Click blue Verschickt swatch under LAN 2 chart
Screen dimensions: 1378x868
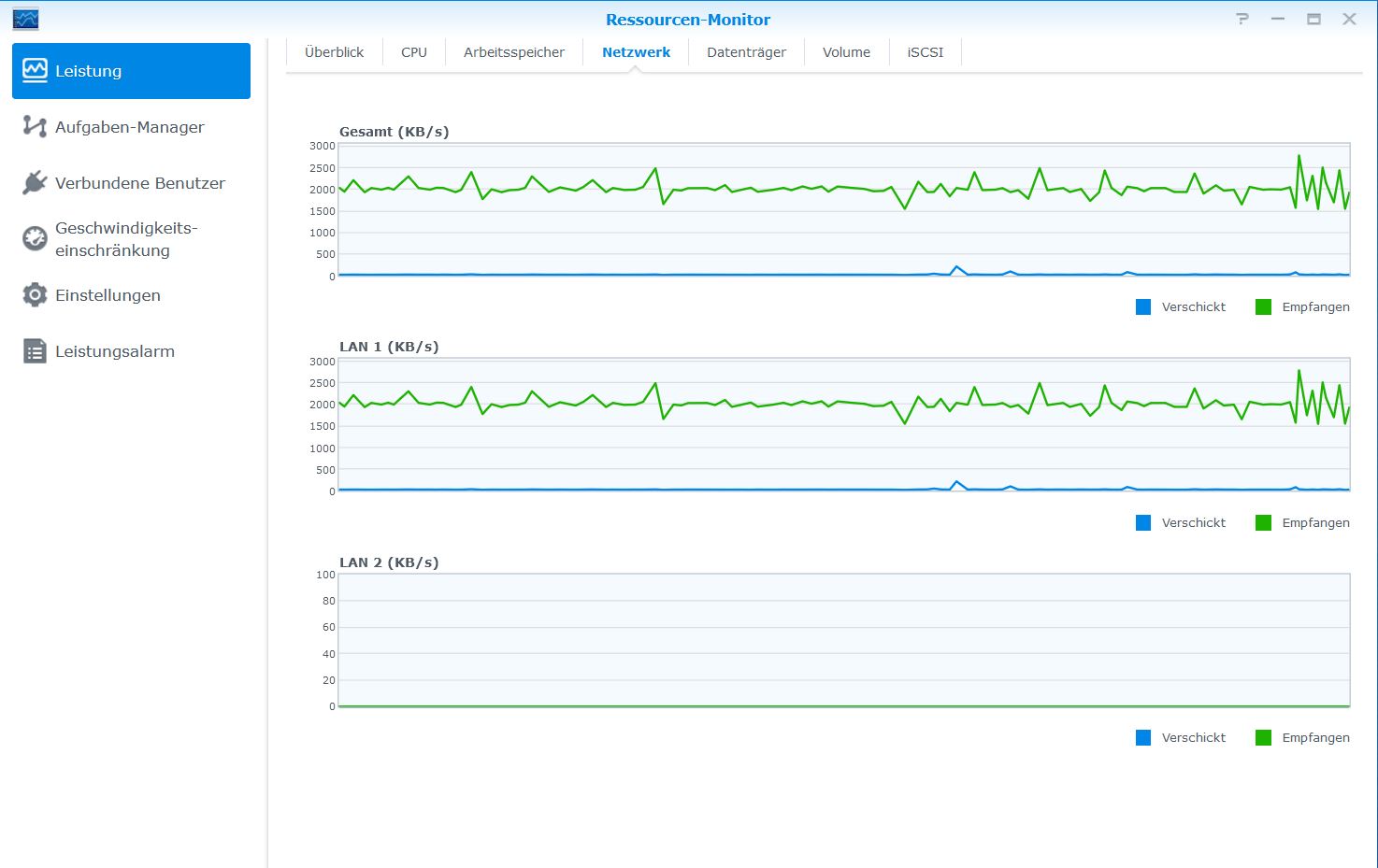pos(1143,737)
